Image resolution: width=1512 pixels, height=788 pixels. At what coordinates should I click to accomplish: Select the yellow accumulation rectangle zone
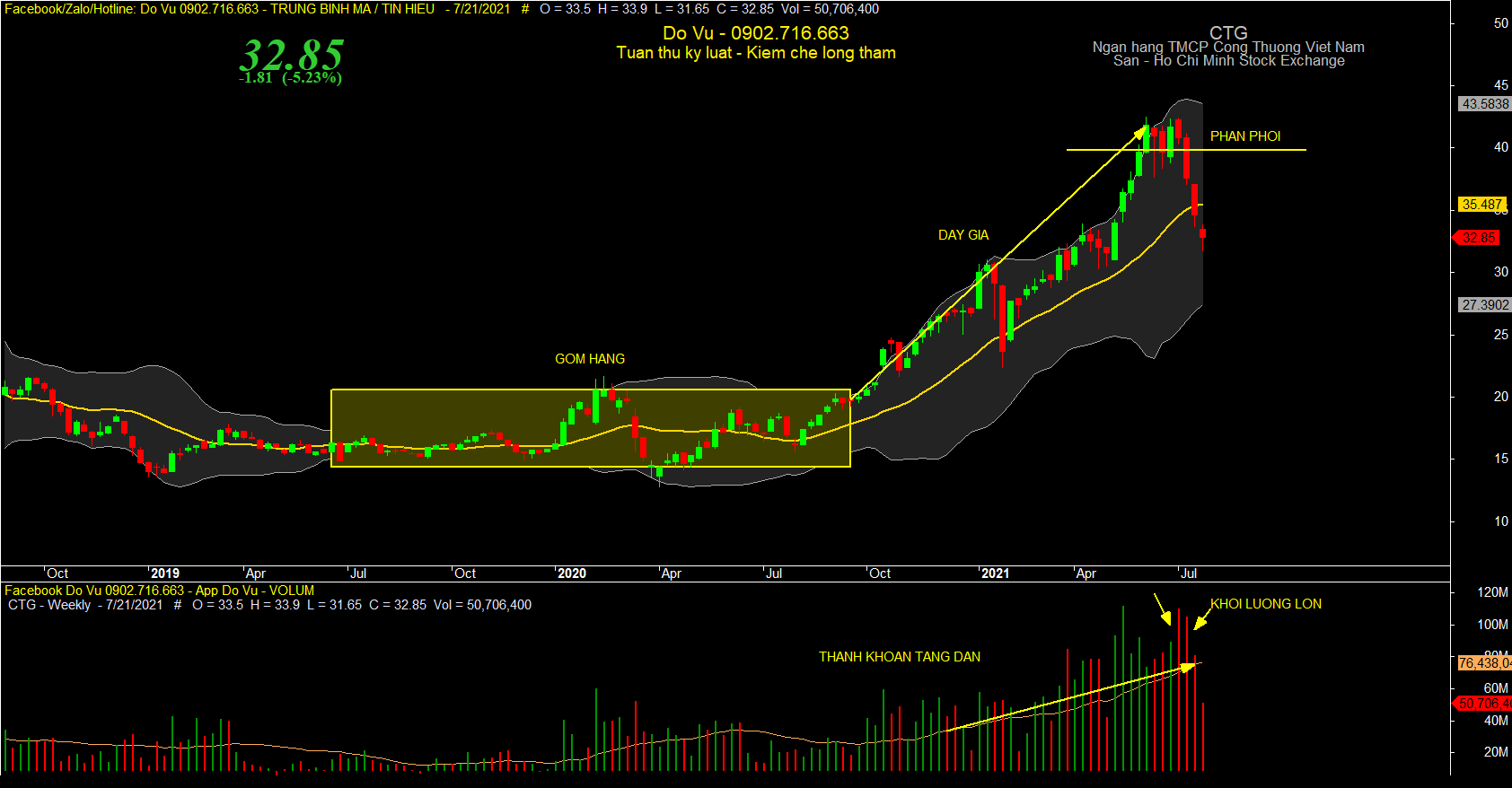click(591, 428)
